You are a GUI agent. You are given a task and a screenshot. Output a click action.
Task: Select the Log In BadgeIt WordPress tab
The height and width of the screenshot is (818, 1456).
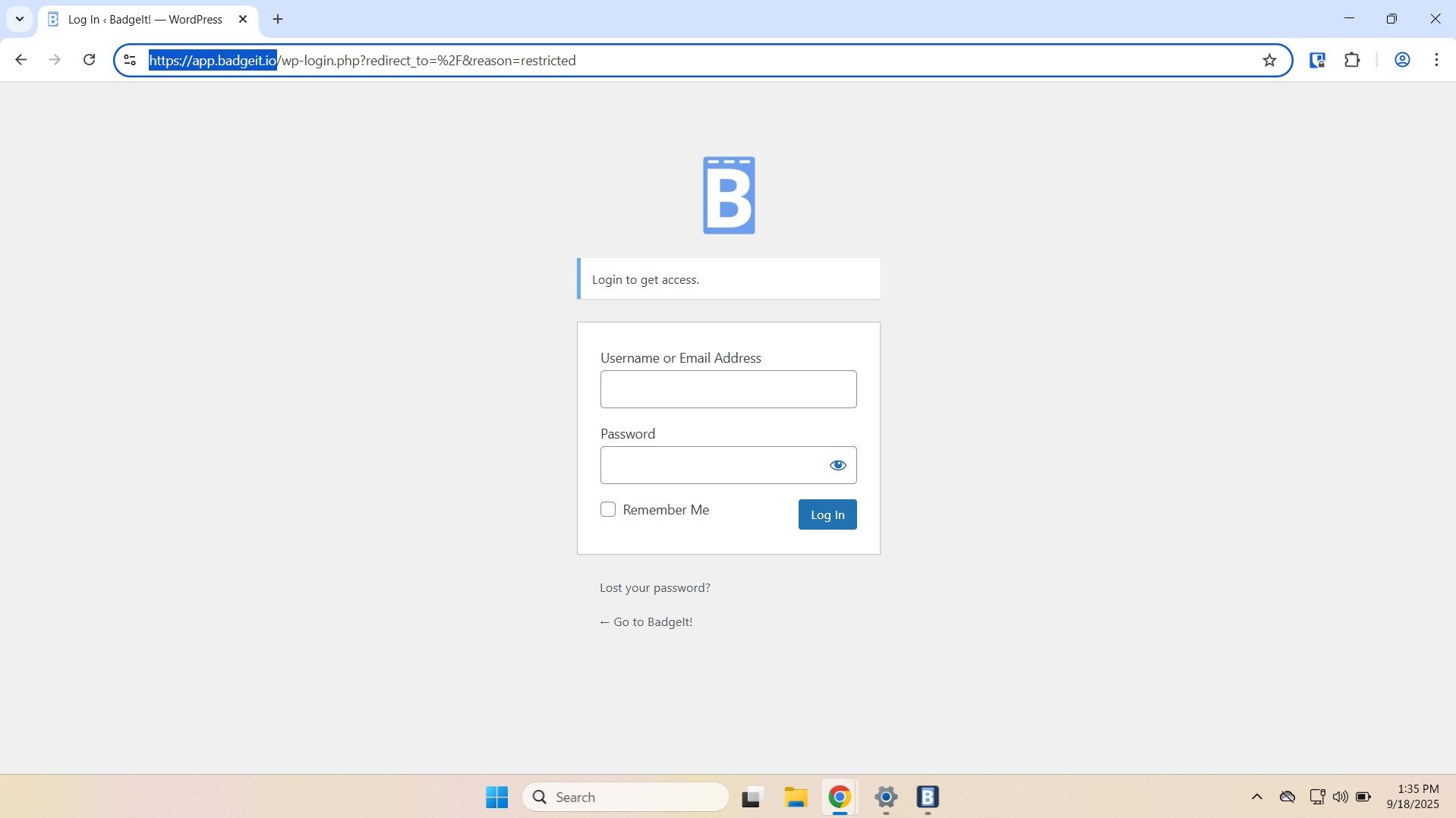[145, 19]
